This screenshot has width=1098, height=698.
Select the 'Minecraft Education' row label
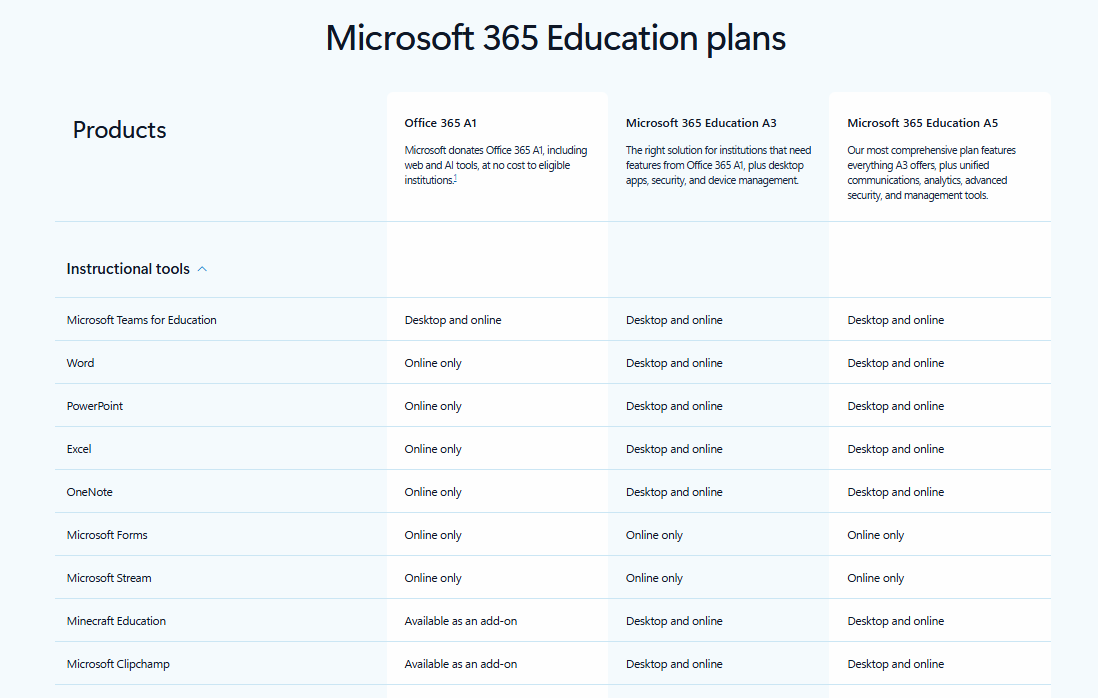116,621
